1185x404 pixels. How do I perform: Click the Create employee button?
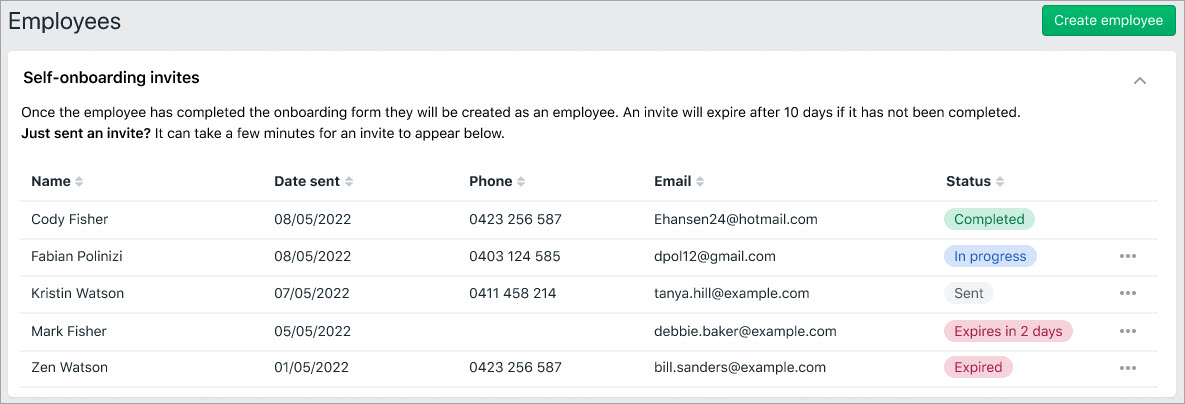1108,21
